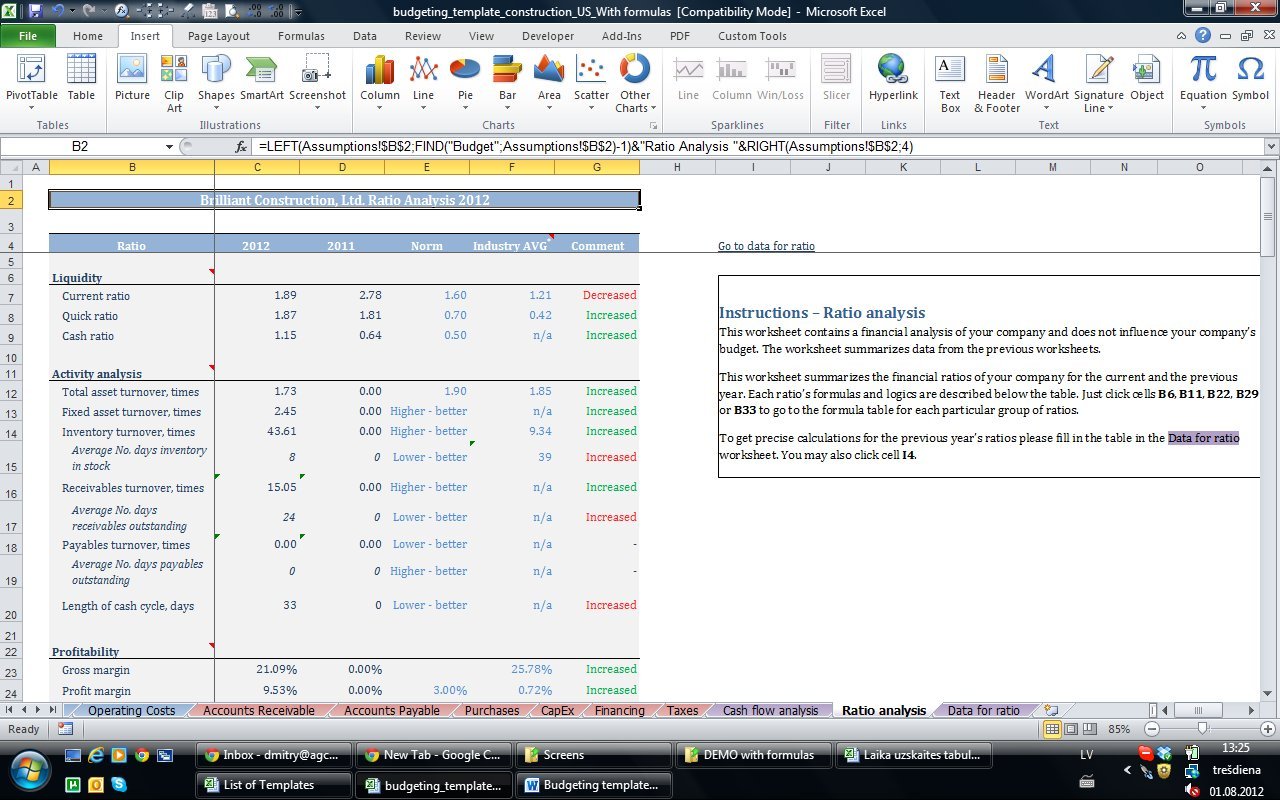
Task: Adjust the zoom level slider
Action: coord(1202,729)
